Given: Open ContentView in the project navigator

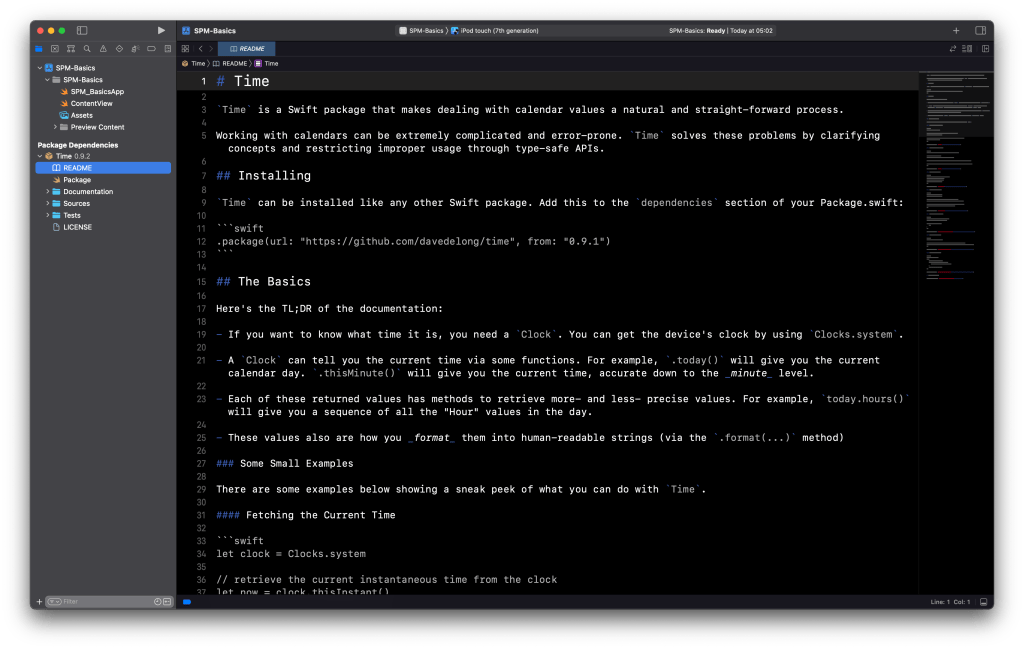Looking at the screenshot, I should [x=91, y=103].
